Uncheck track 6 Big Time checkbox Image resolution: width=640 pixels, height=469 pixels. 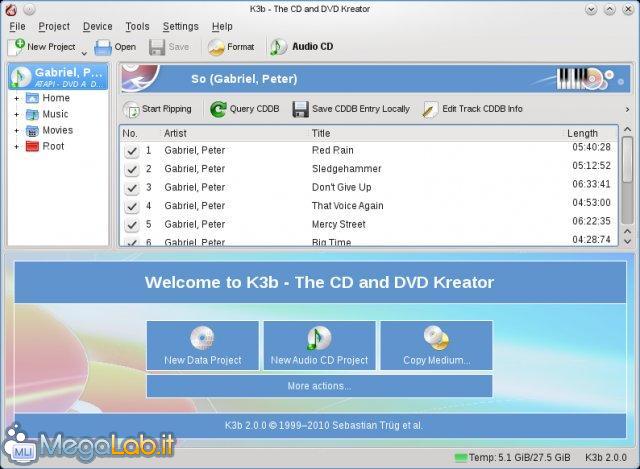point(132,242)
